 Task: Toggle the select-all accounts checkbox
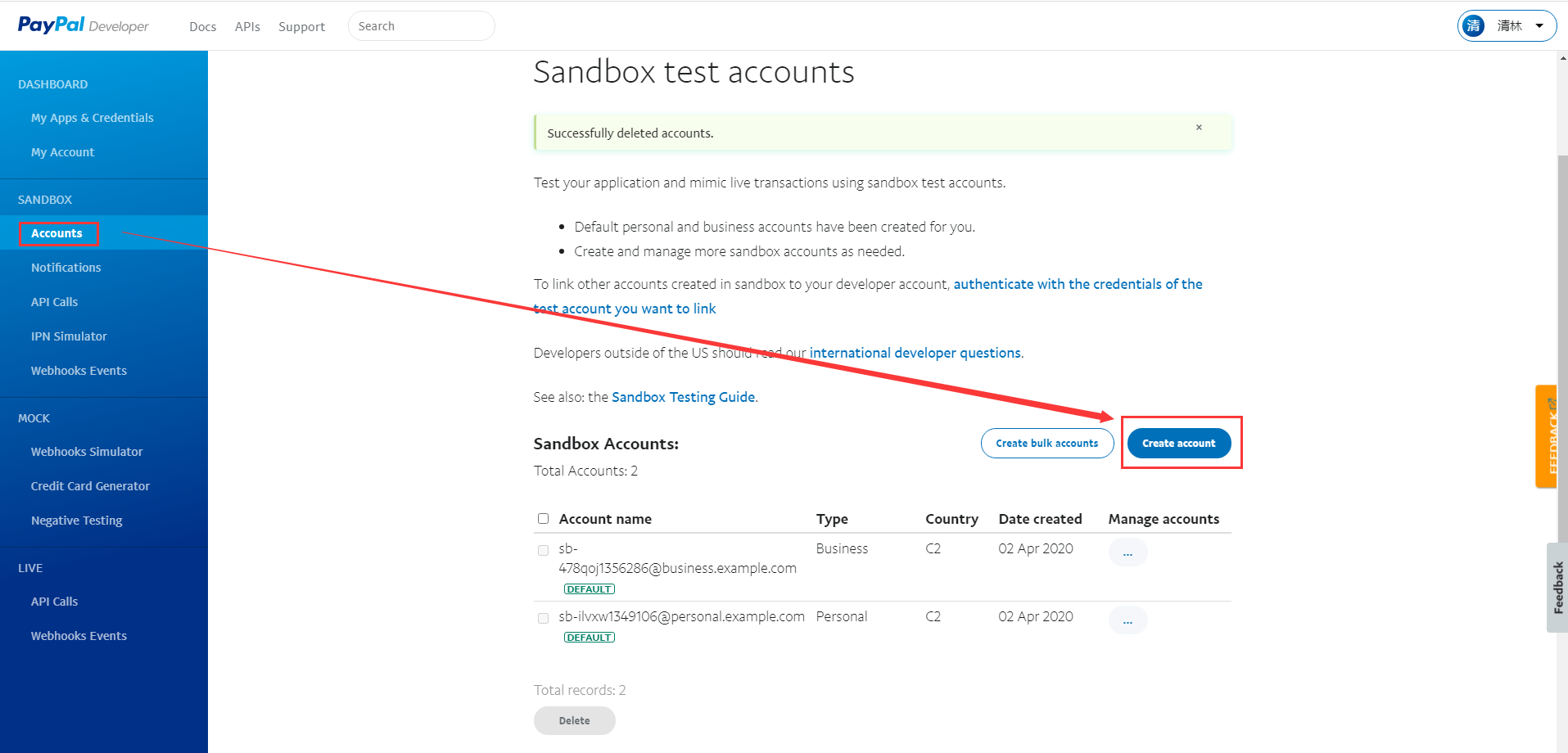(x=543, y=518)
